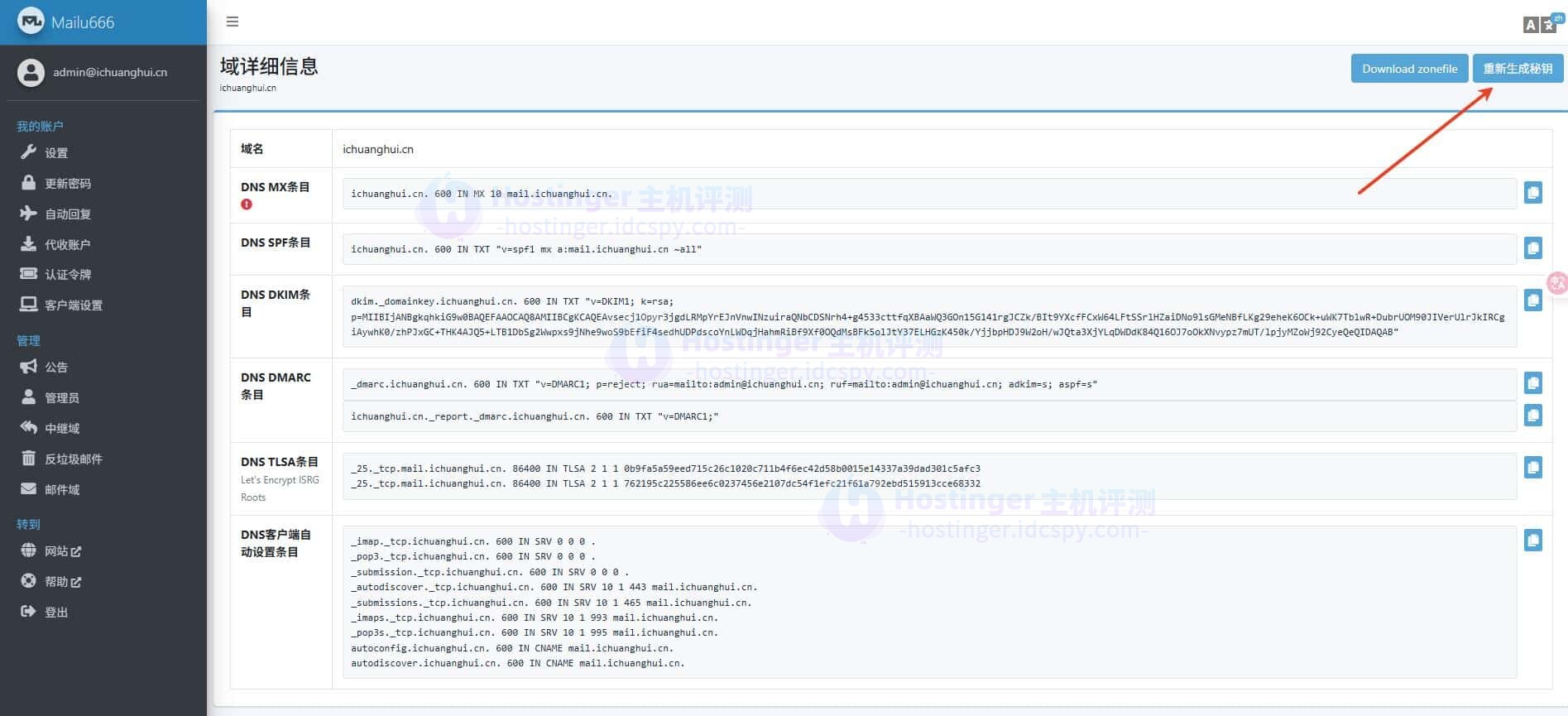Go to 更新密码 password update page
This screenshot has width=1568, height=716.
click(68, 184)
